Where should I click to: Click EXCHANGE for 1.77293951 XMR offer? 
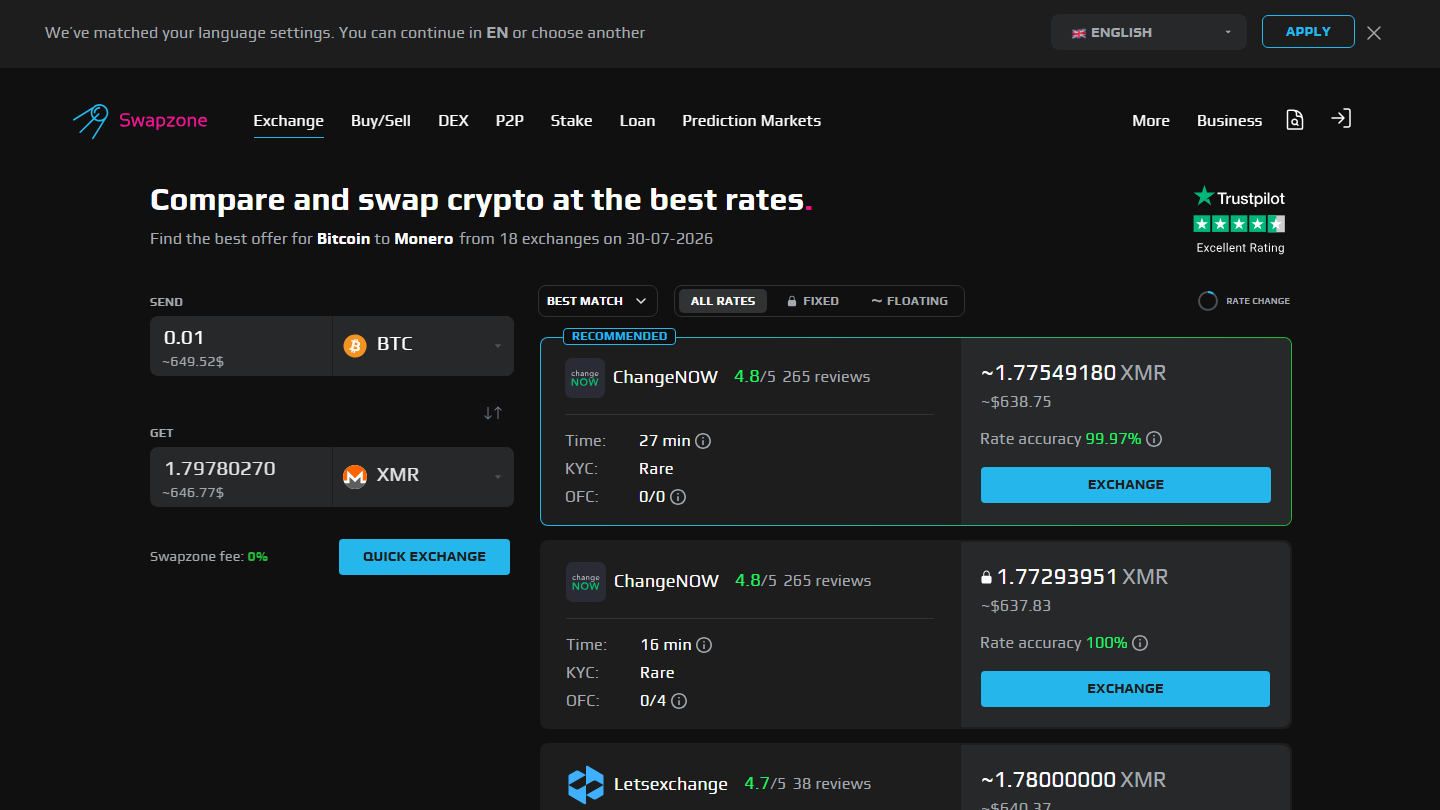point(1125,689)
